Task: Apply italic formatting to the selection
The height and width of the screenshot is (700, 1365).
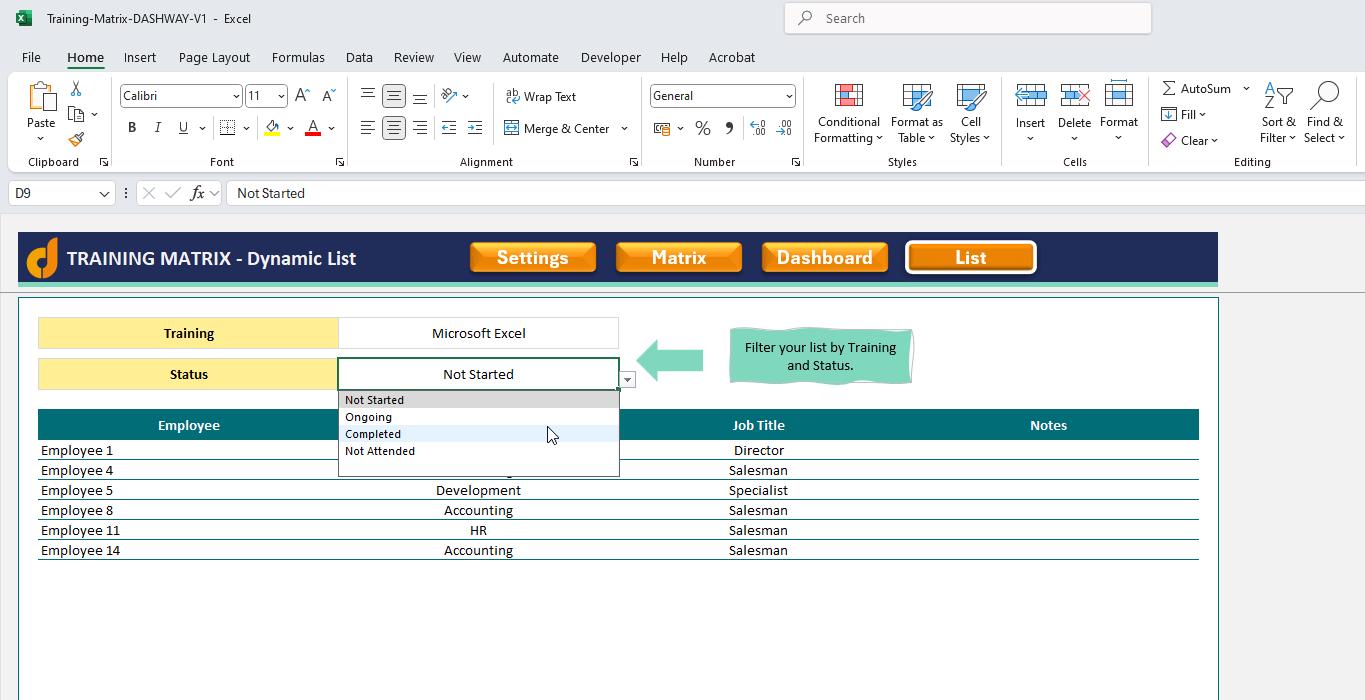Action: [x=157, y=128]
